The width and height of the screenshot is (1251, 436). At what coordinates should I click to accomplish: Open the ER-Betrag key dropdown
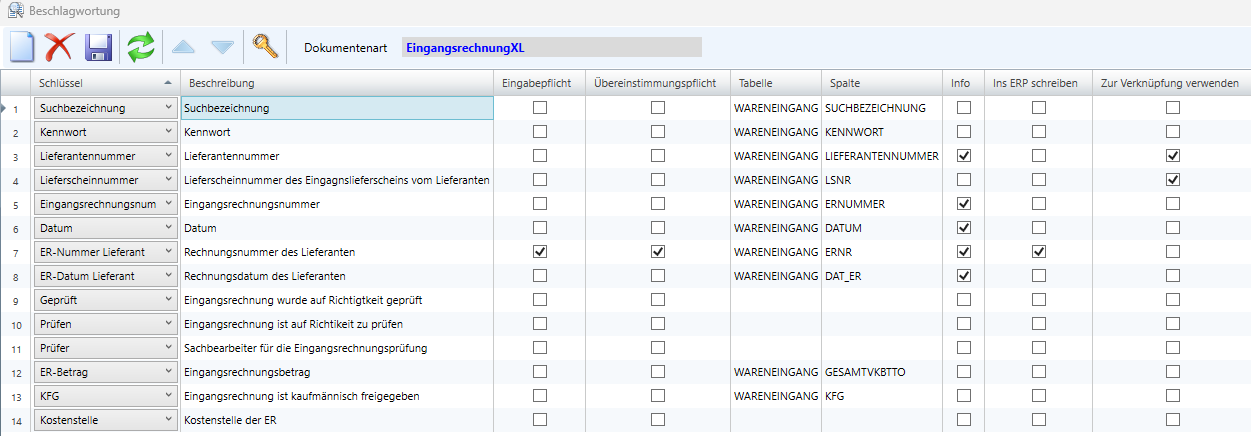coord(167,372)
